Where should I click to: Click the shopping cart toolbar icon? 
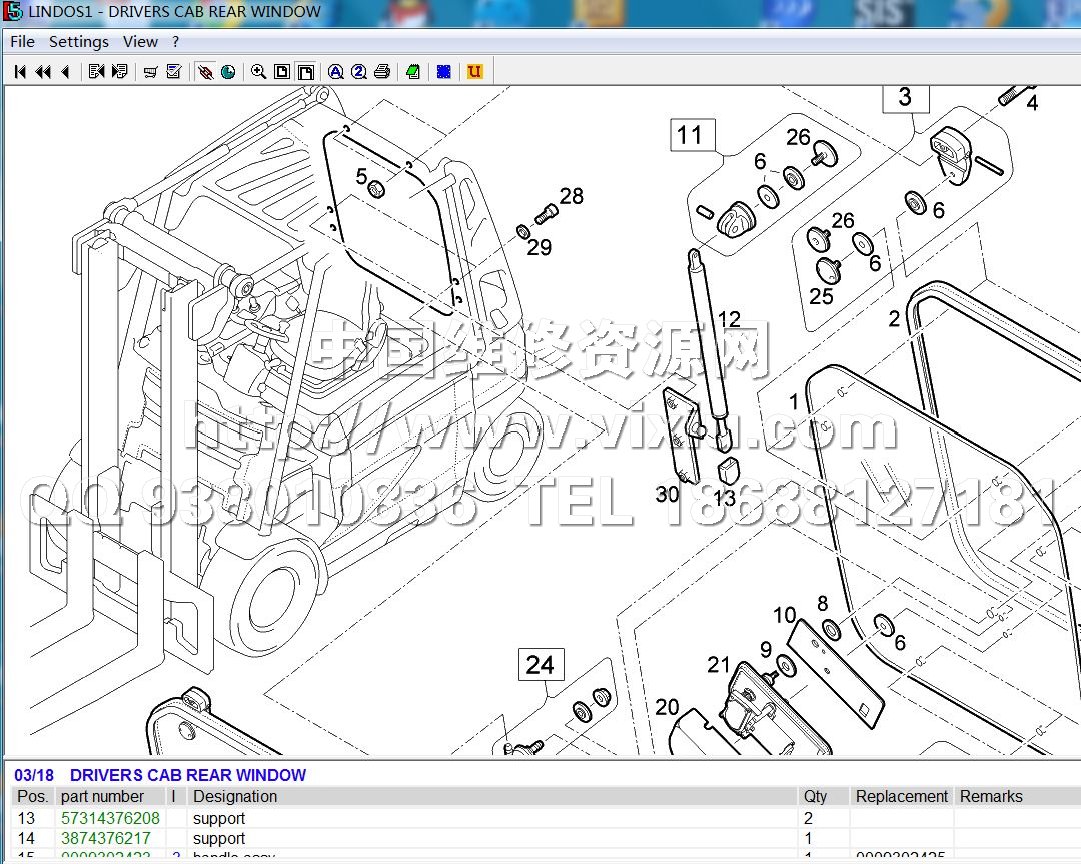pos(151,72)
